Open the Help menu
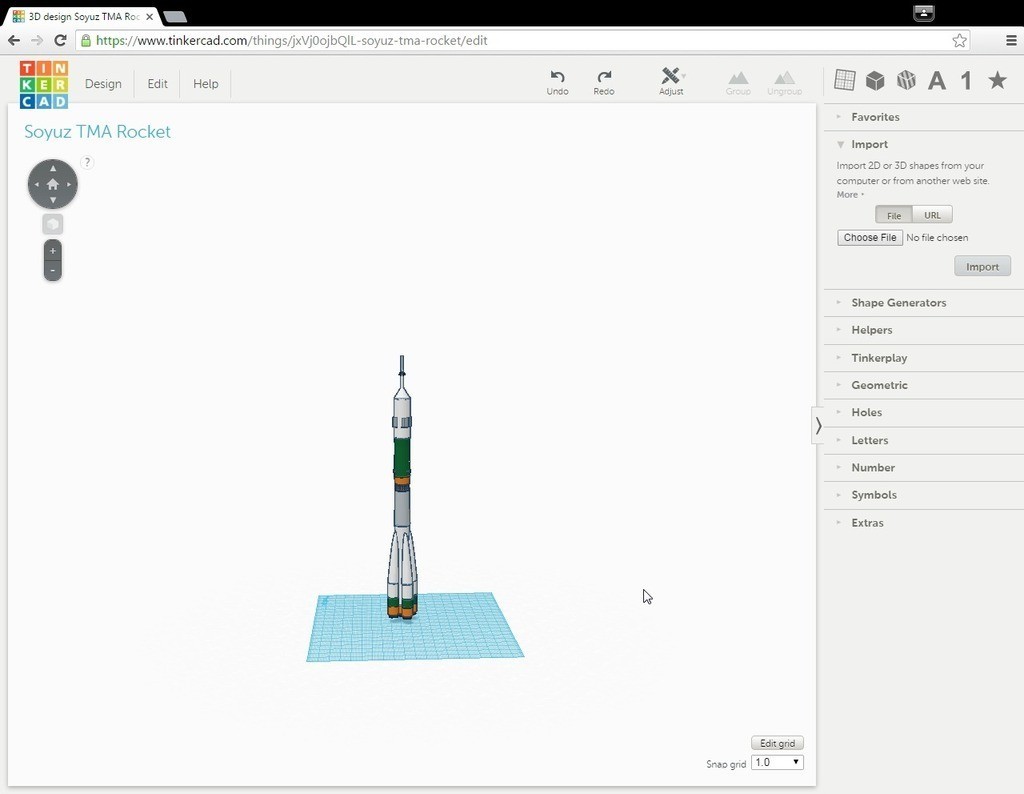The width and height of the screenshot is (1024, 794). (206, 84)
